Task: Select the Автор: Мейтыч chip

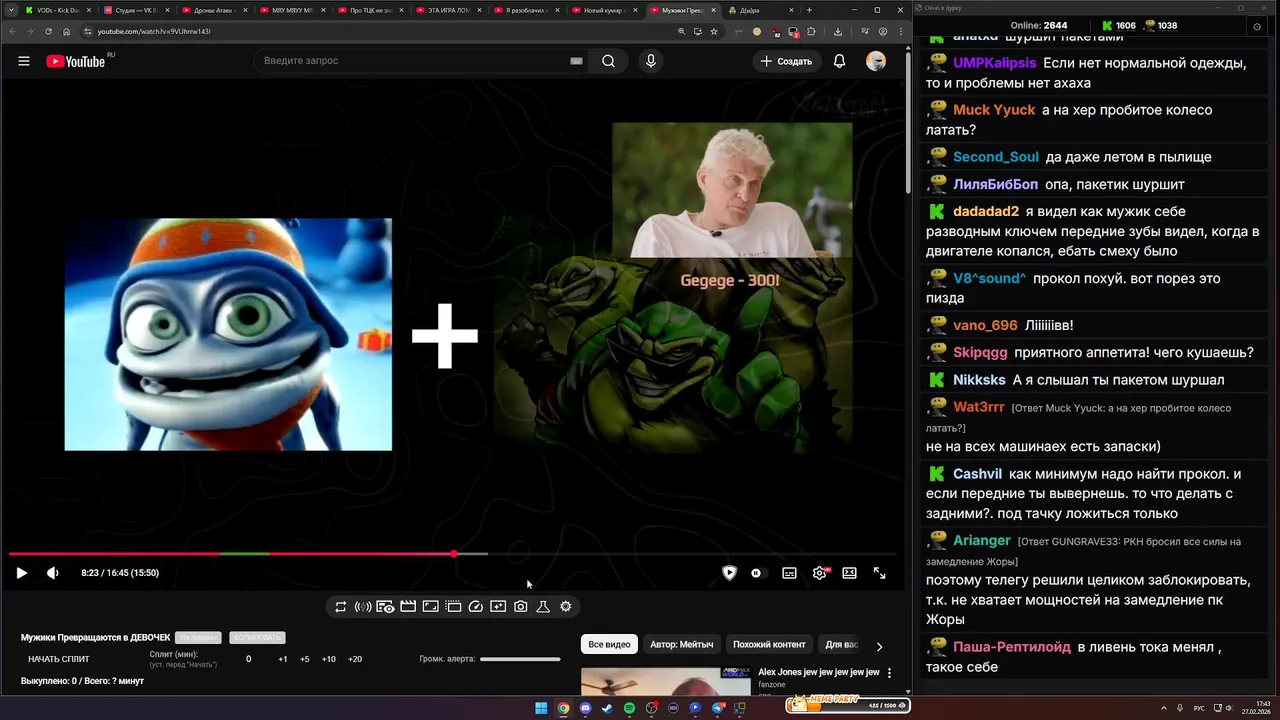Action: pos(682,645)
